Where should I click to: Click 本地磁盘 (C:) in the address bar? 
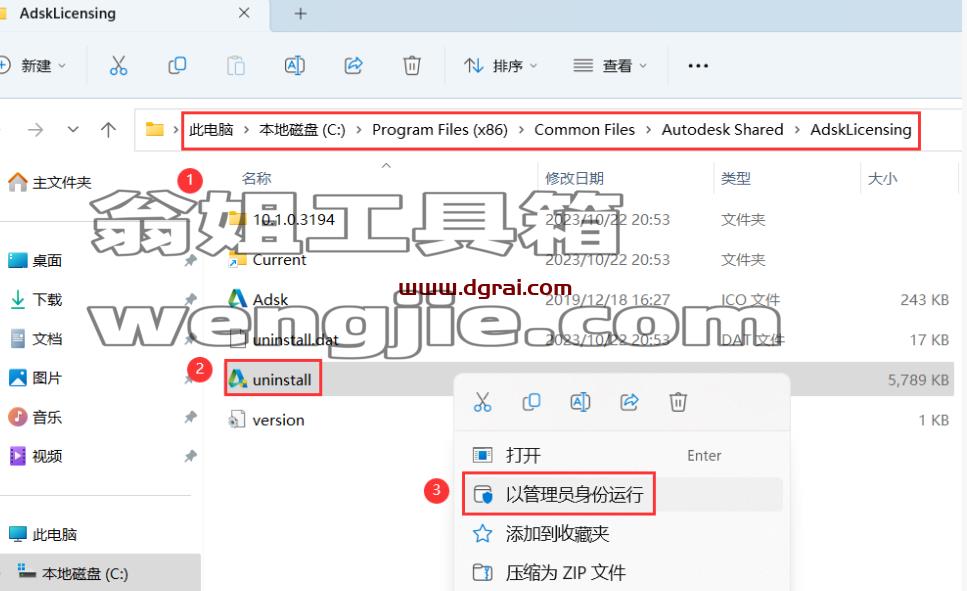(302, 130)
